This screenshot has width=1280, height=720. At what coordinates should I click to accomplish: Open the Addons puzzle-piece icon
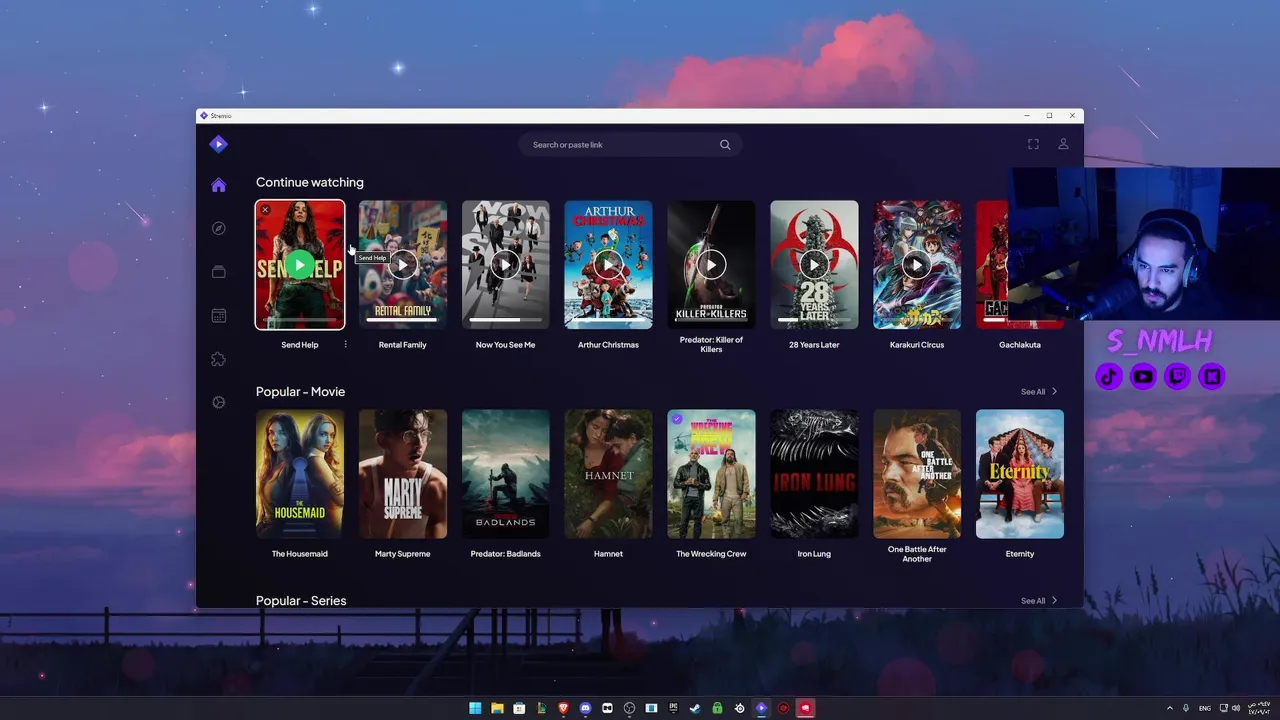218,359
